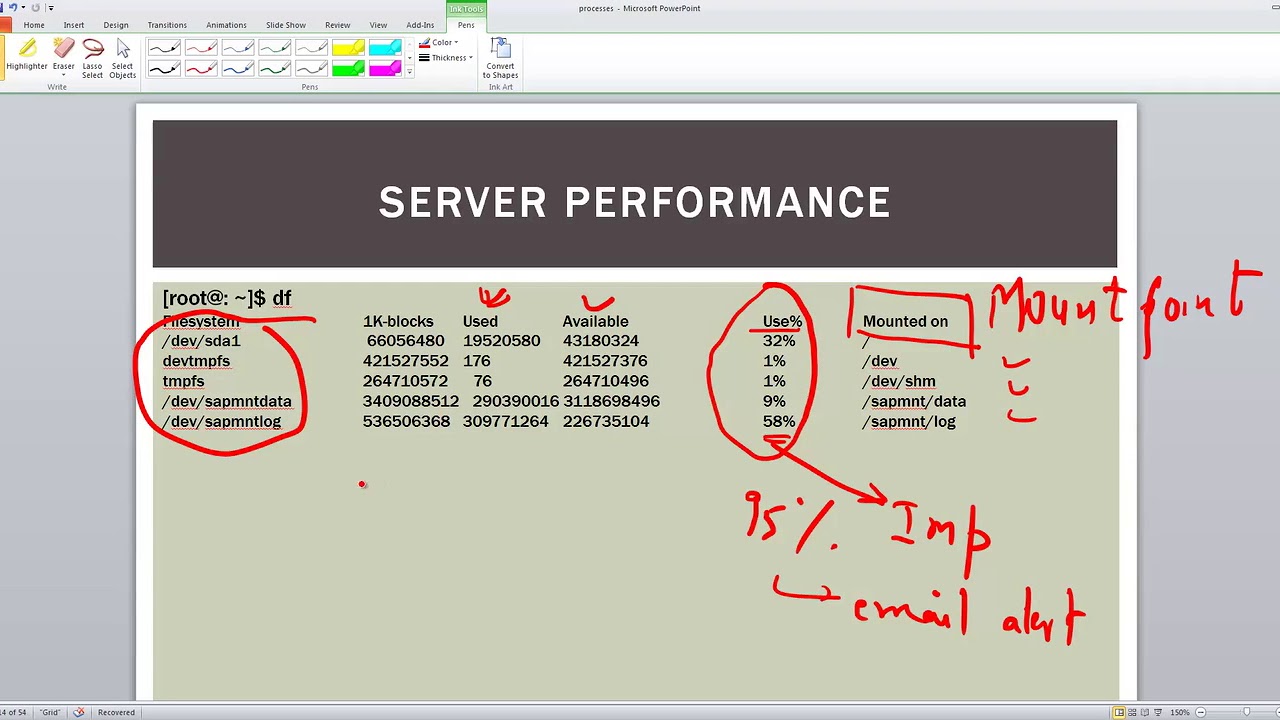Click the "/dev/shm" mount point text

pyautogui.click(x=899, y=381)
